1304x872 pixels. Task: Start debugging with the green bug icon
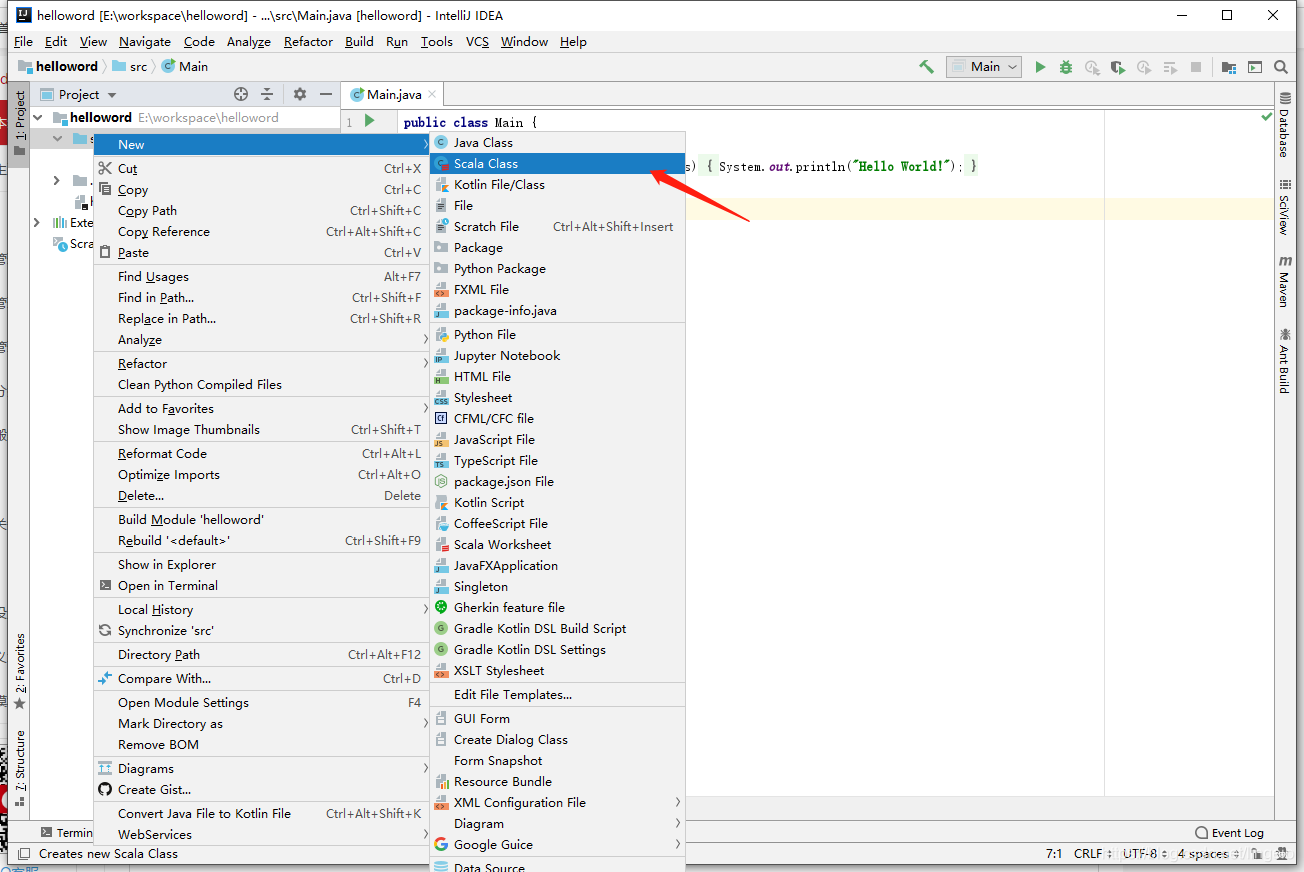[1066, 67]
